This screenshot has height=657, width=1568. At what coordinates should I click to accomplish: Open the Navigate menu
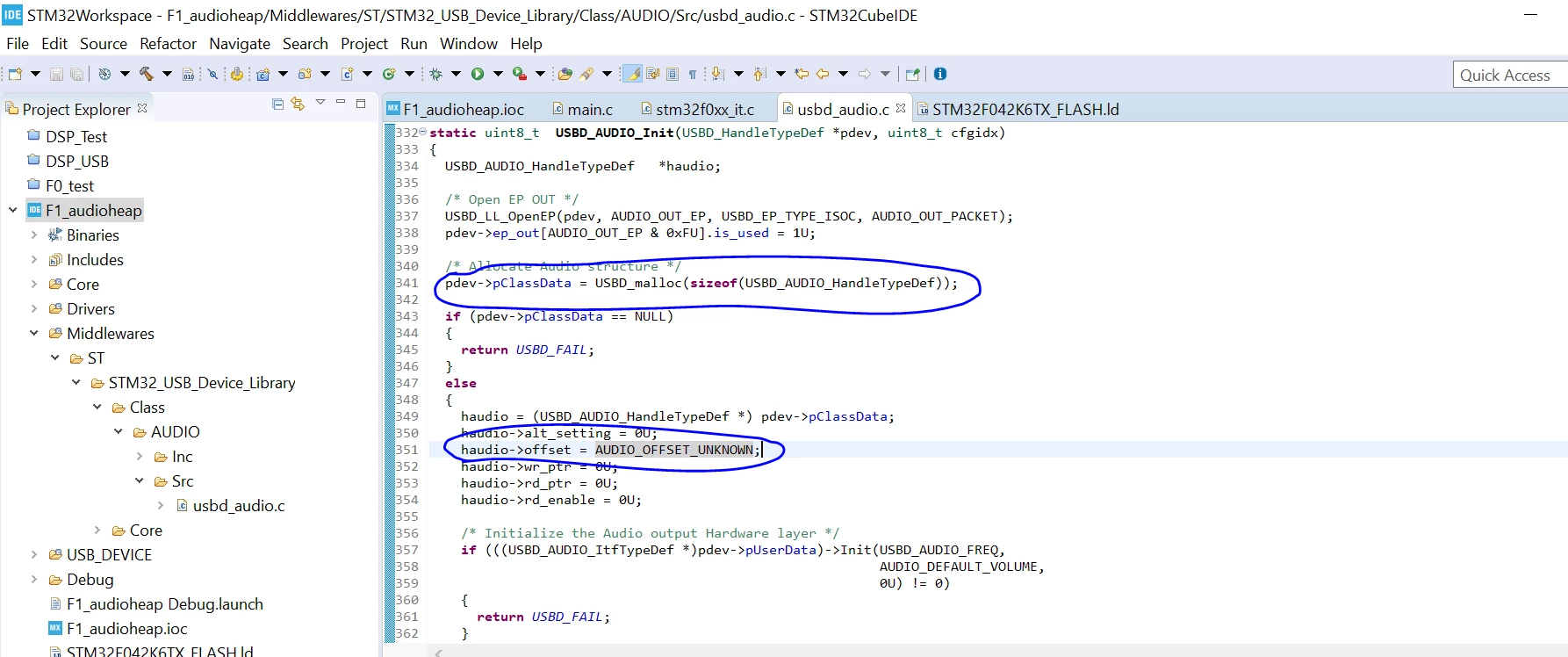240,44
